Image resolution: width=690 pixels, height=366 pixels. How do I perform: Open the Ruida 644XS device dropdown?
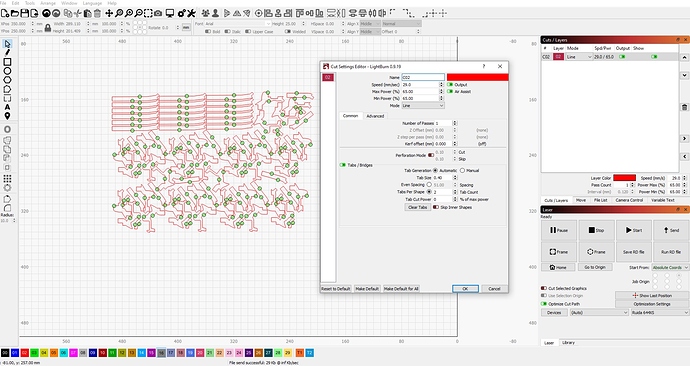coord(660,312)
